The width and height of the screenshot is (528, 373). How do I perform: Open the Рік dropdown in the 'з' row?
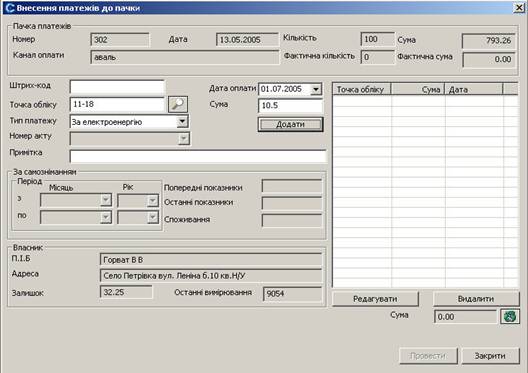click(x=153, y=200)
